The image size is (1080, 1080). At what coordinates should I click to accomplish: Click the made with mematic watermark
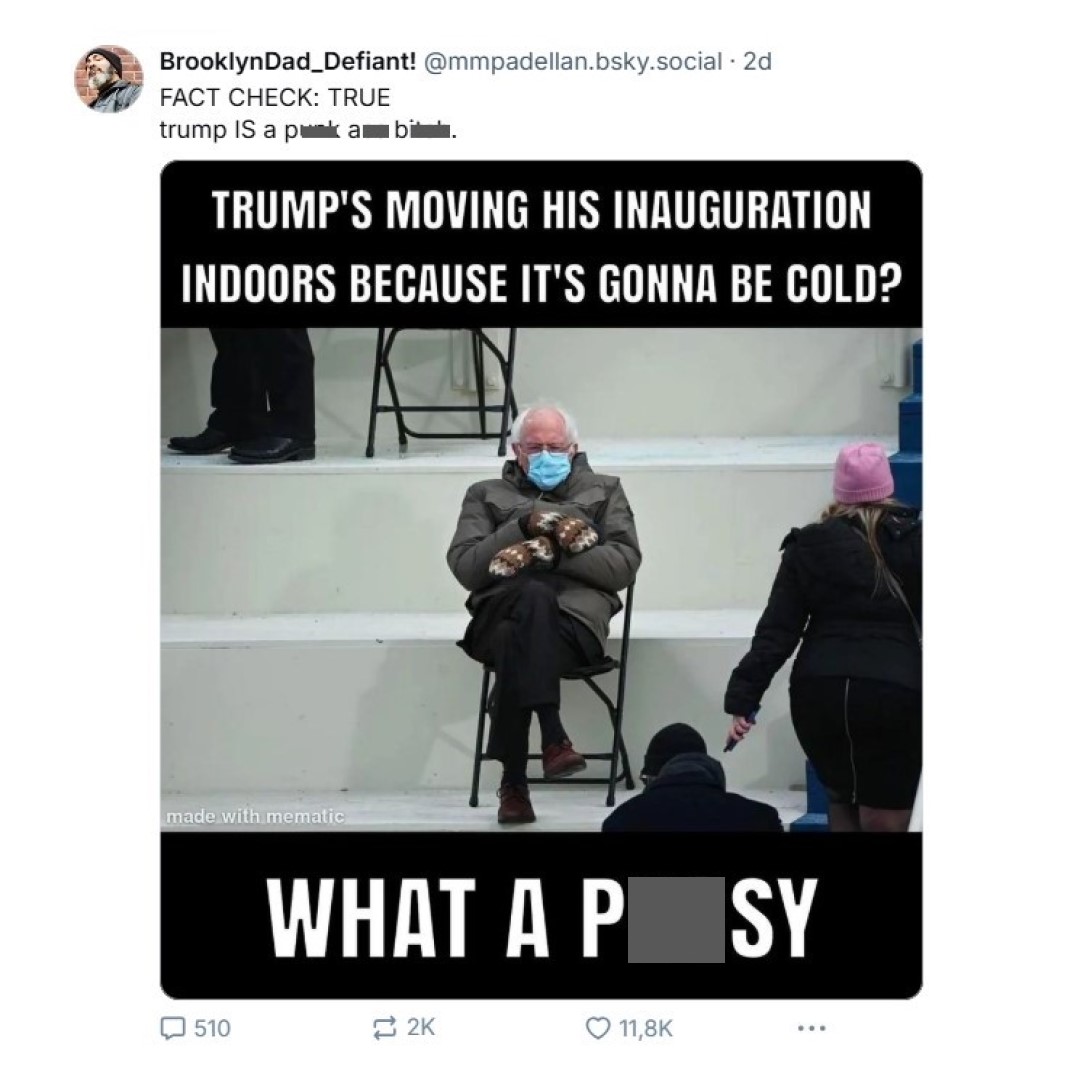(x=254, y=817)
